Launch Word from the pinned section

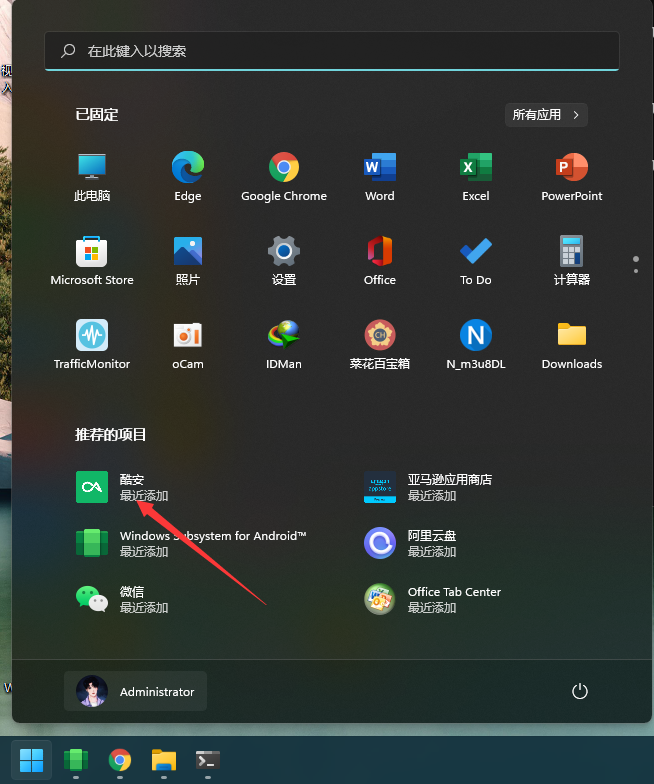380,177
